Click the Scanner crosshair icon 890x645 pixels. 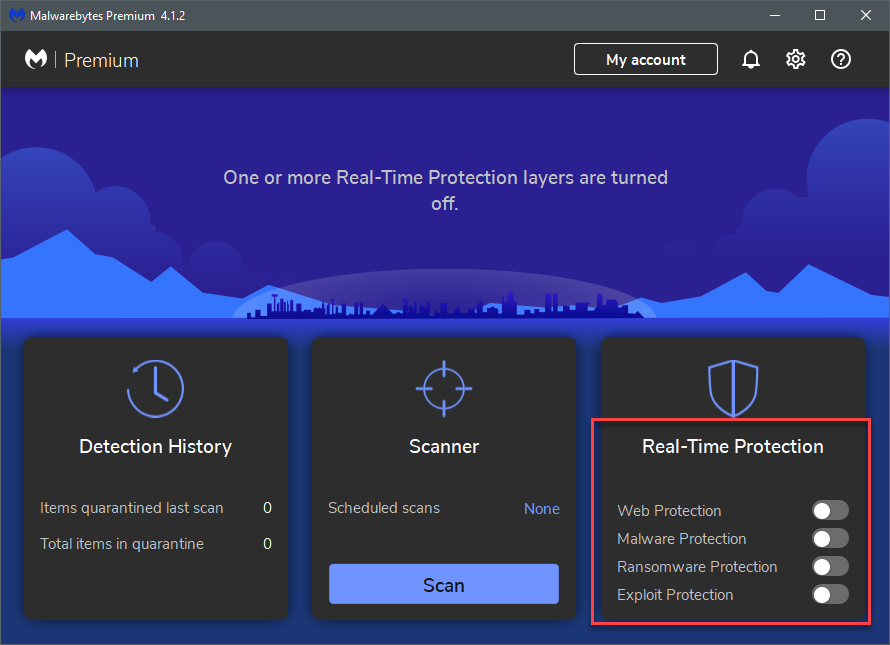pos(444,389)
